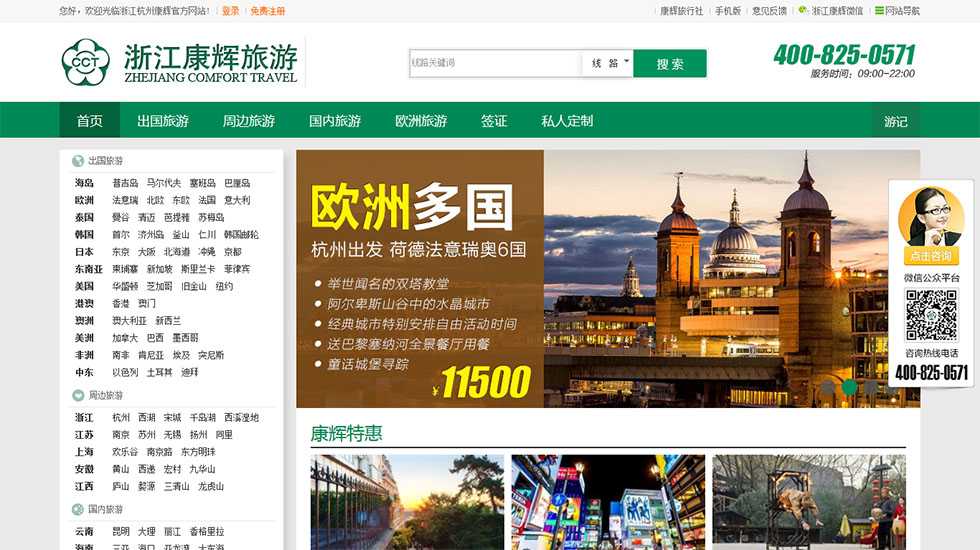Click the 加拿大 destination link

[125, 338]
